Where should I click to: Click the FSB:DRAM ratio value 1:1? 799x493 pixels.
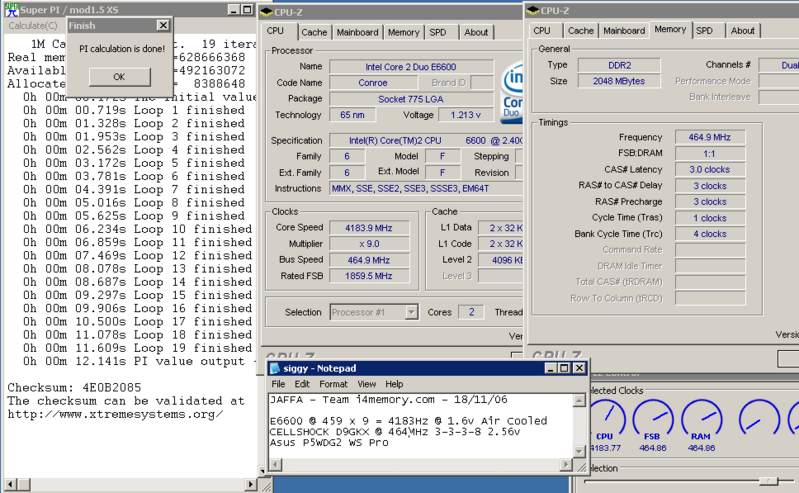coord(710,153)
